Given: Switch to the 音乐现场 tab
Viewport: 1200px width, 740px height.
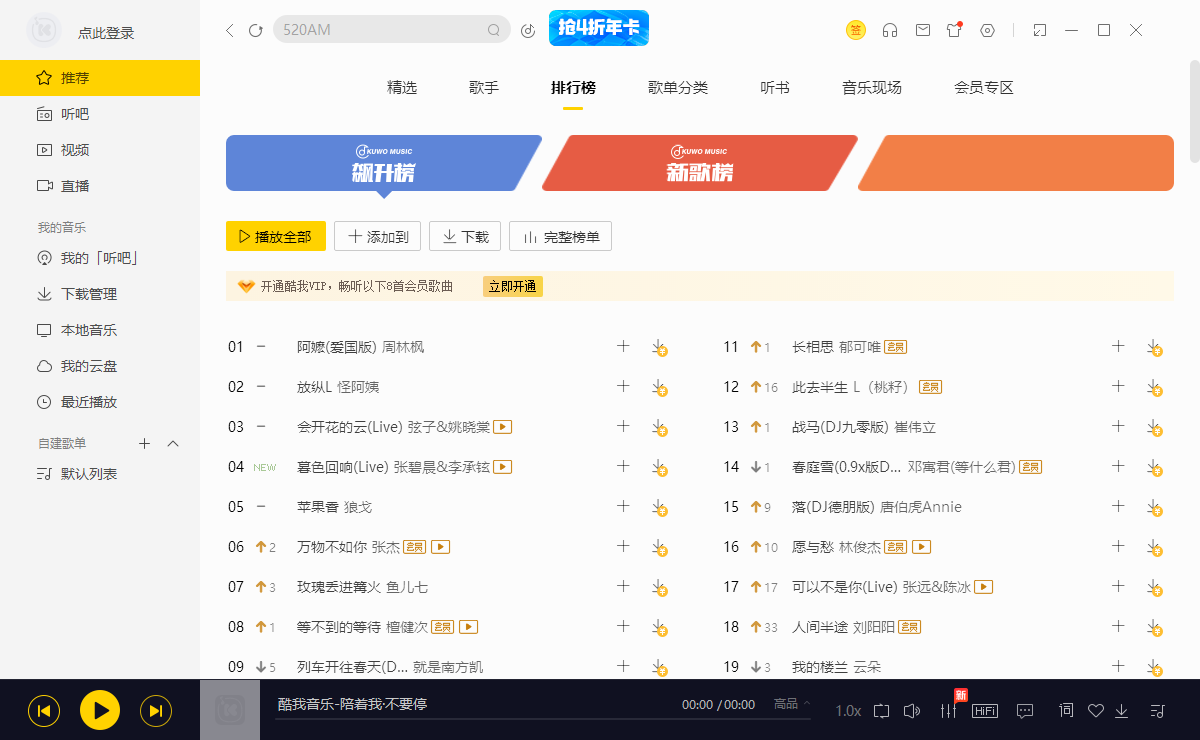Looking at the screenshot, I should 872,88.
